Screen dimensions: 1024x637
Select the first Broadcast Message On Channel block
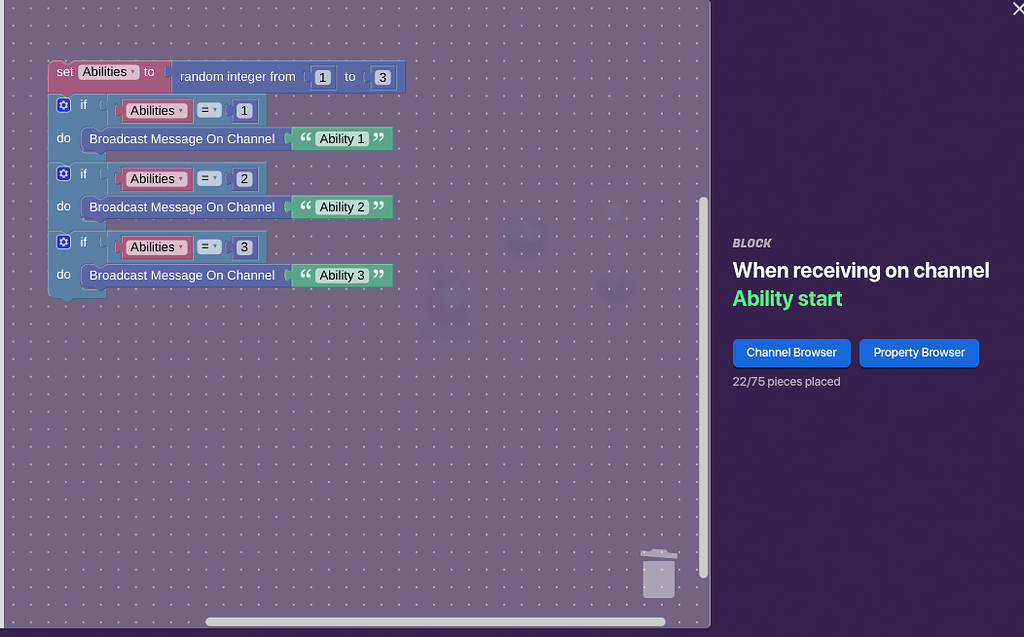point(182,139)
